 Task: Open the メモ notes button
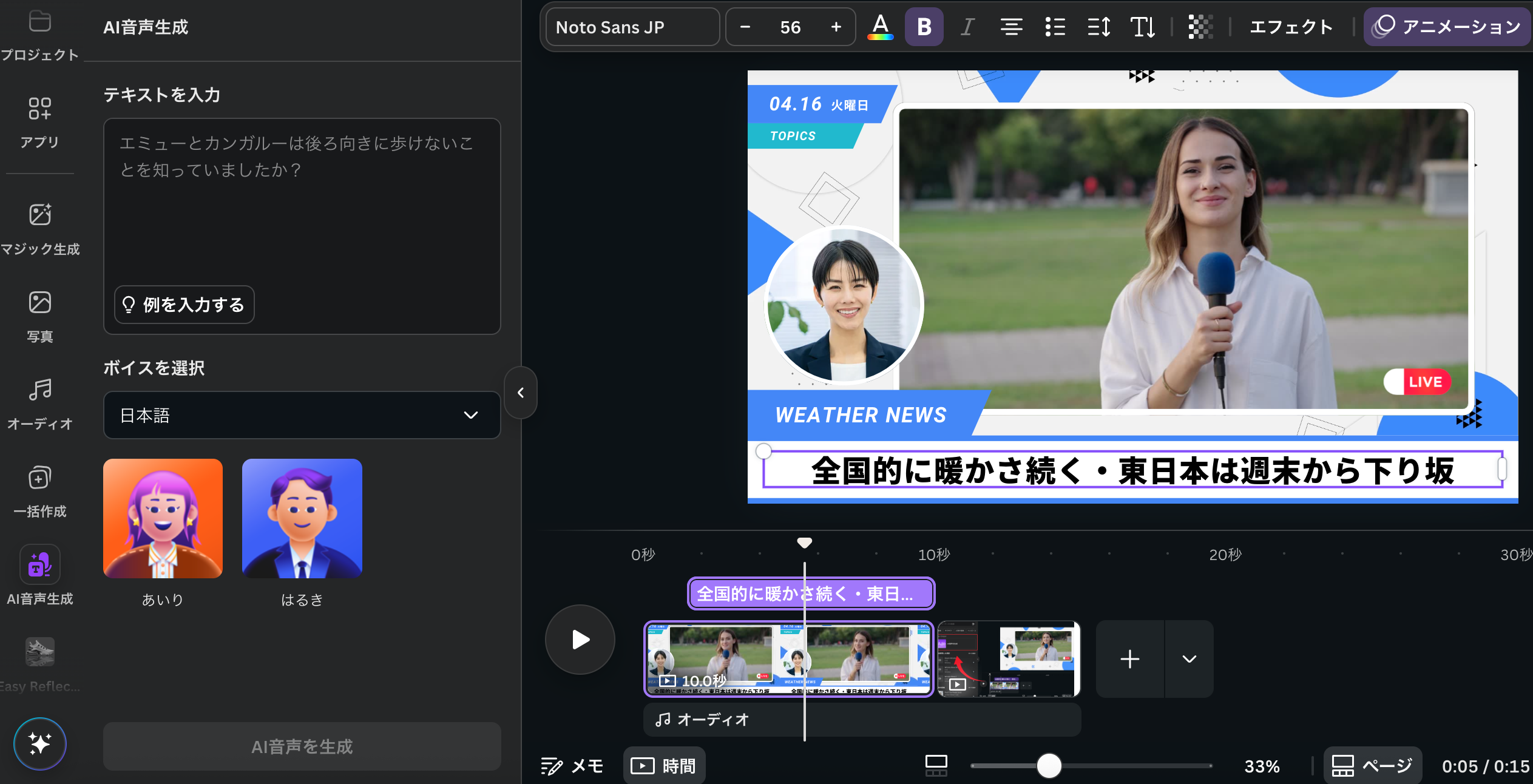point(572,766)
